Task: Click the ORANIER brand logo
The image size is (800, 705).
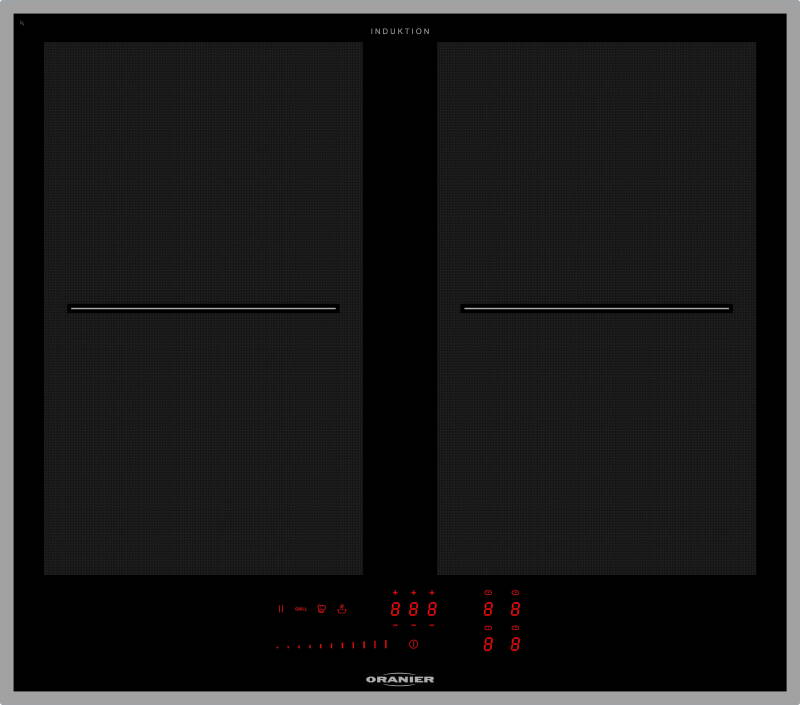Action: pyautogui.click(x=400, y=679)
